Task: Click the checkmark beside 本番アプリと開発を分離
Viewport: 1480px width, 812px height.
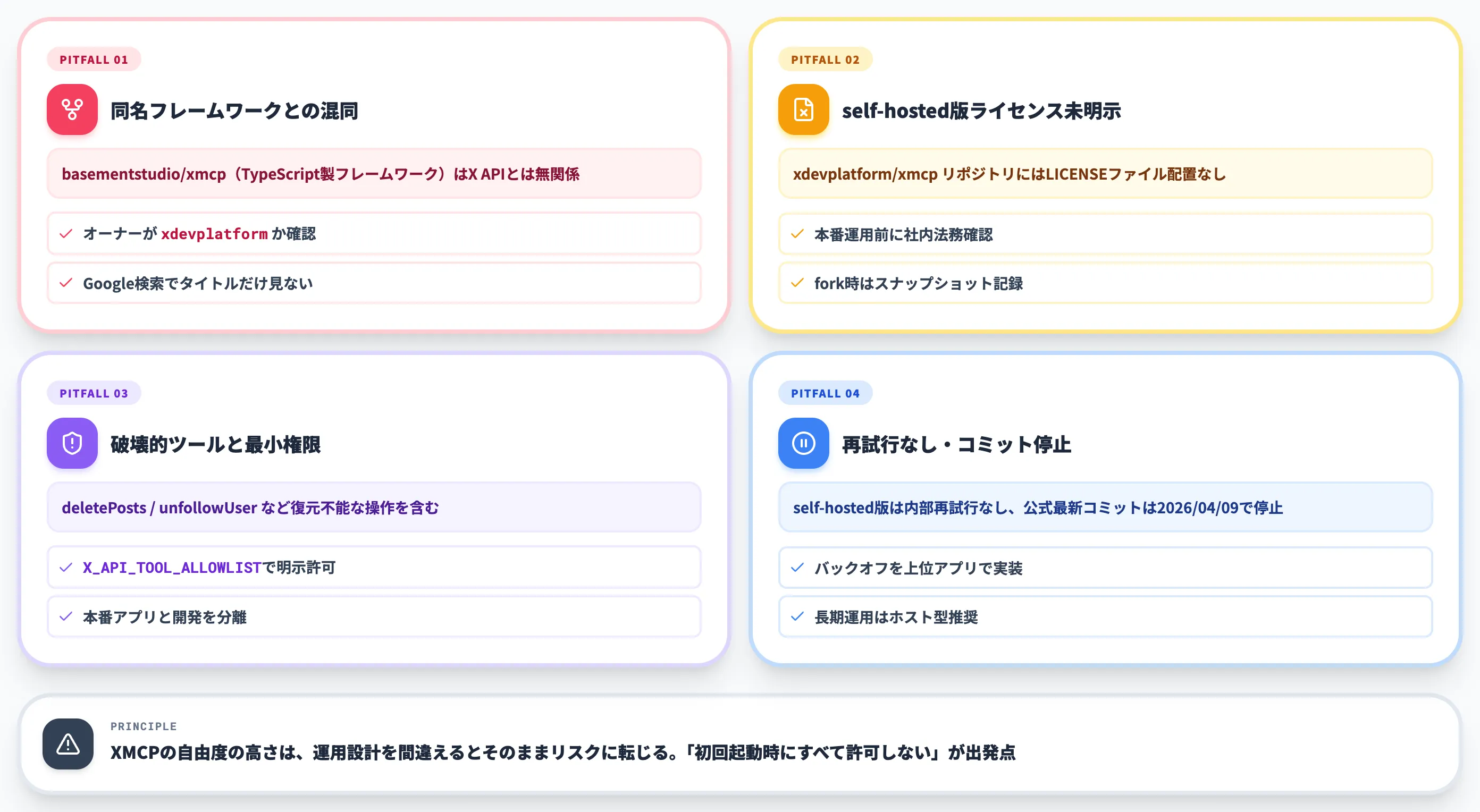Action: [66, 617]
